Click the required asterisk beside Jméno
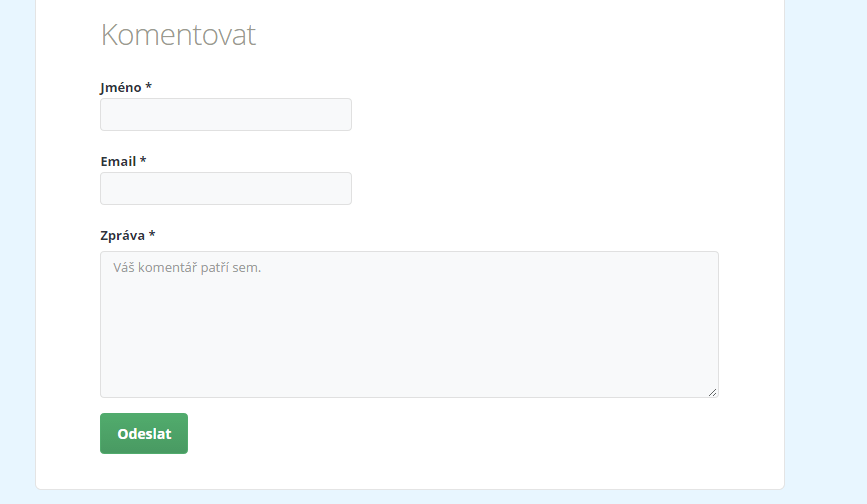The width and height of the screenshot is (867, 504). point(149,86)
